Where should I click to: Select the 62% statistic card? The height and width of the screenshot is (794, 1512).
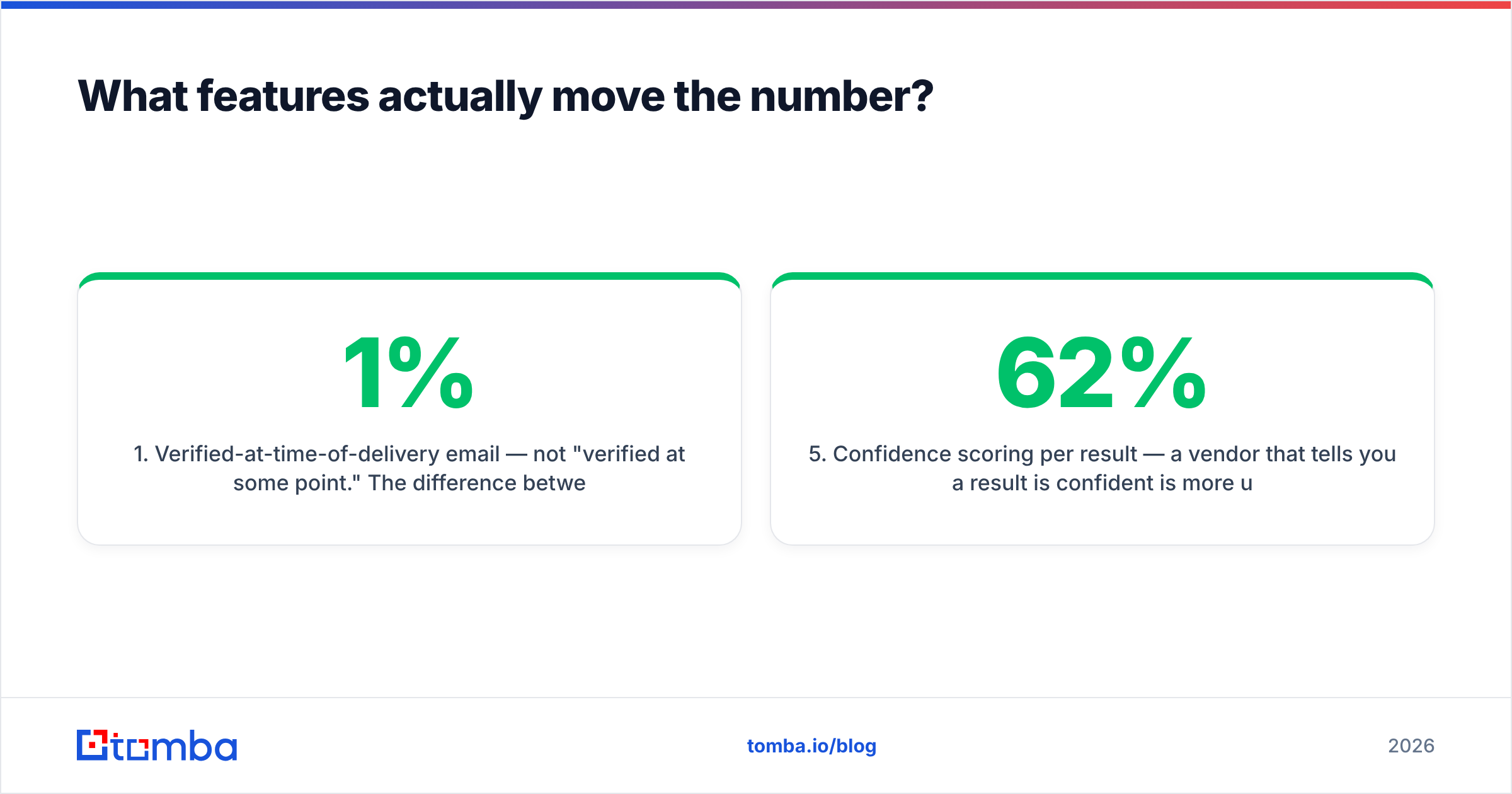coord(1102,409)
